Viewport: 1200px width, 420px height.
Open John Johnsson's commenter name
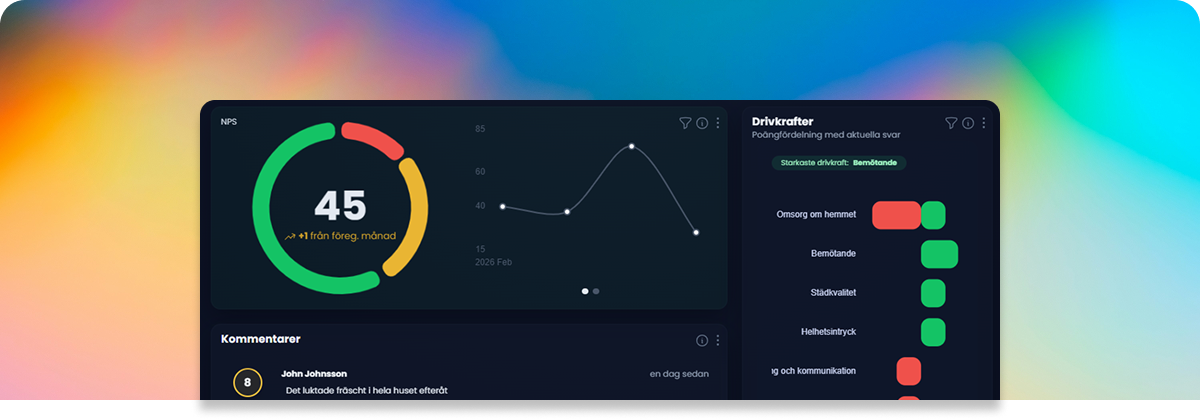click(x=314, y=374)
